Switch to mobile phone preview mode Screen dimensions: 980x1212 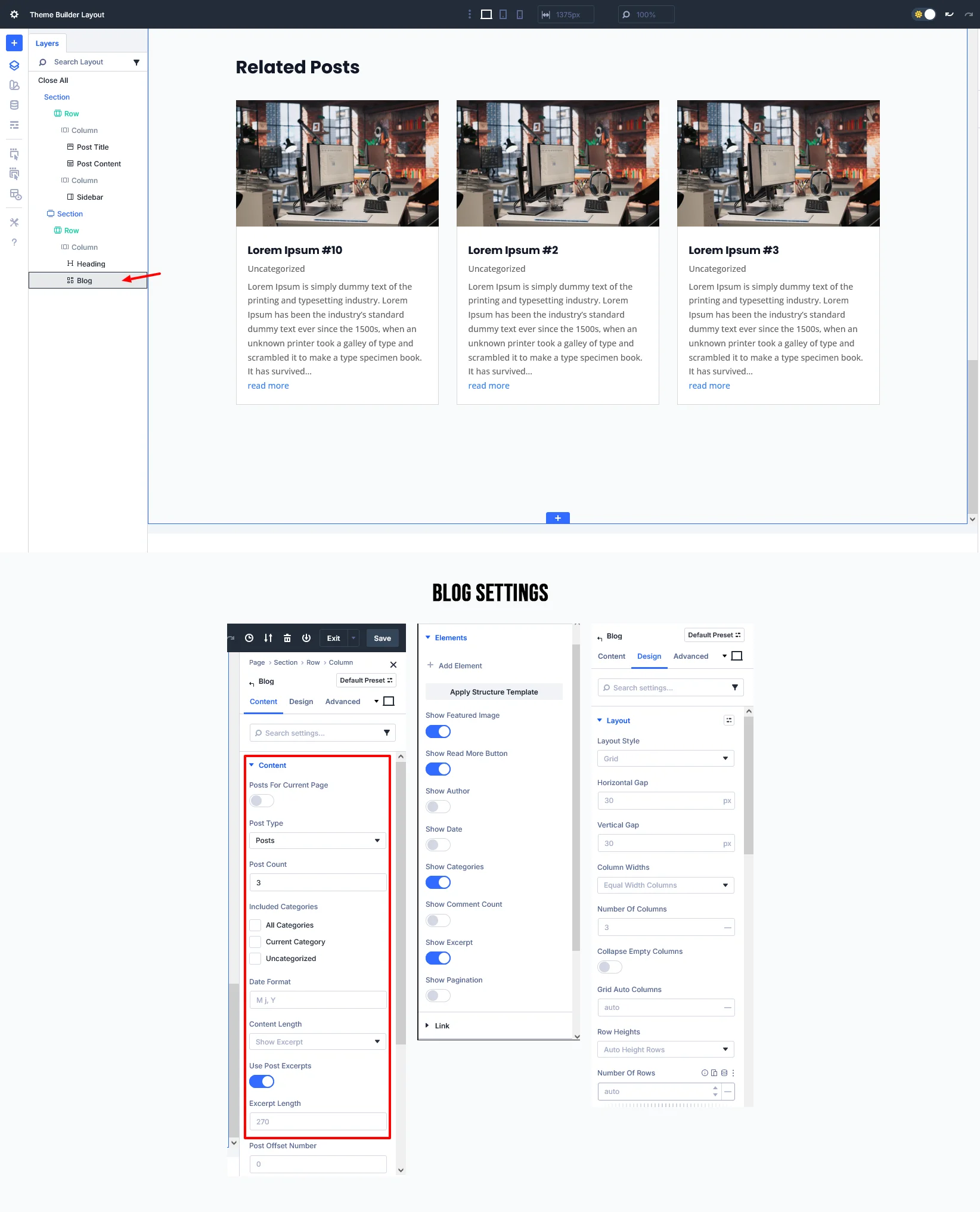[x=519, y=14]
